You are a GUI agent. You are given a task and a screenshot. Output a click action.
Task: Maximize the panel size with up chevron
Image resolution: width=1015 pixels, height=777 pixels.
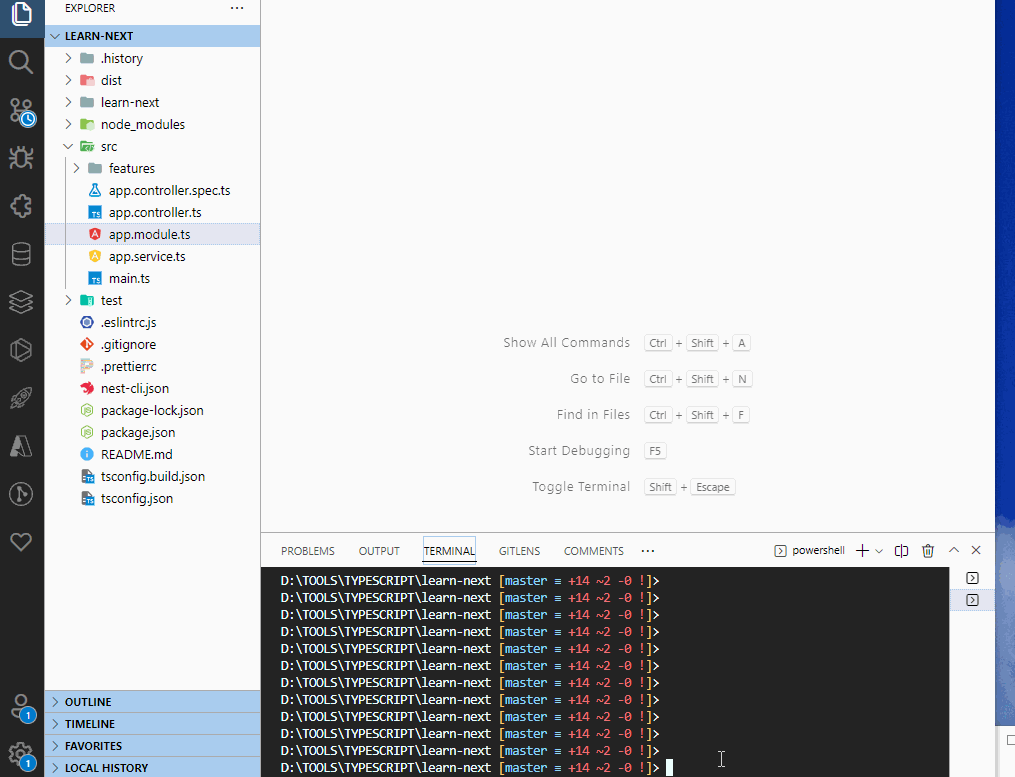(954, 550)
